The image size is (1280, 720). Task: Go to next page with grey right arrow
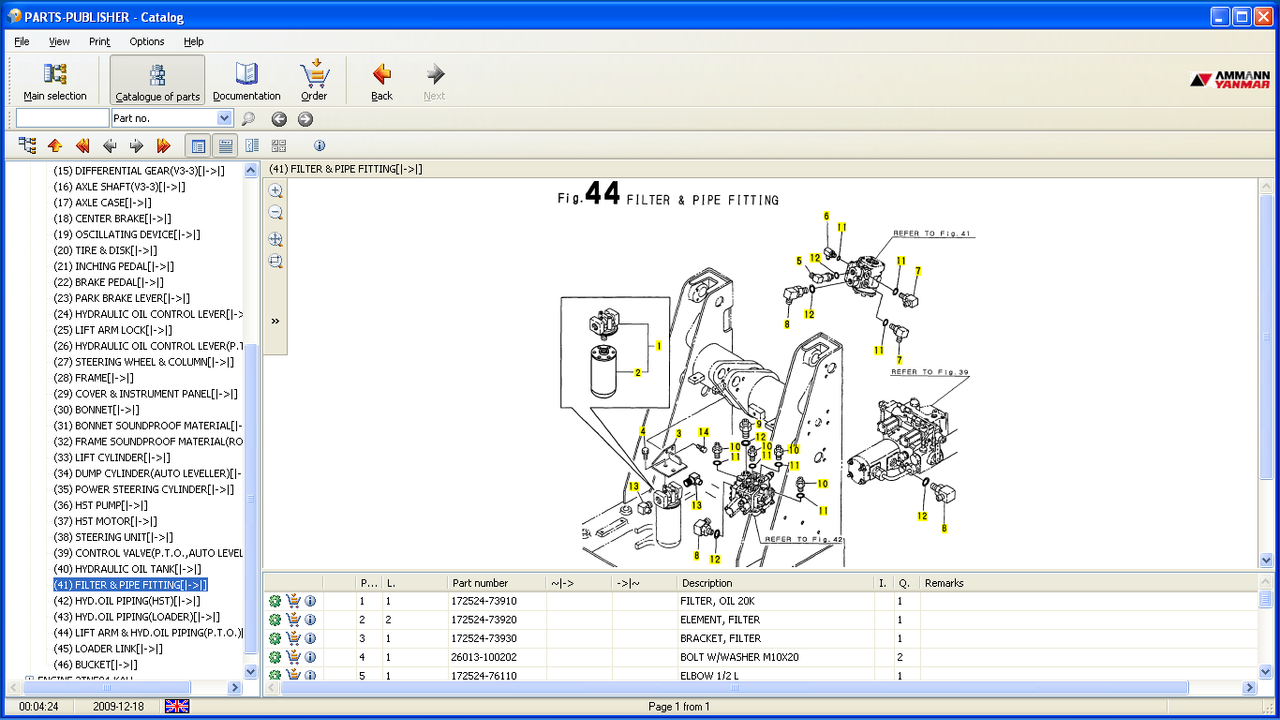click(x=137, y=146)
